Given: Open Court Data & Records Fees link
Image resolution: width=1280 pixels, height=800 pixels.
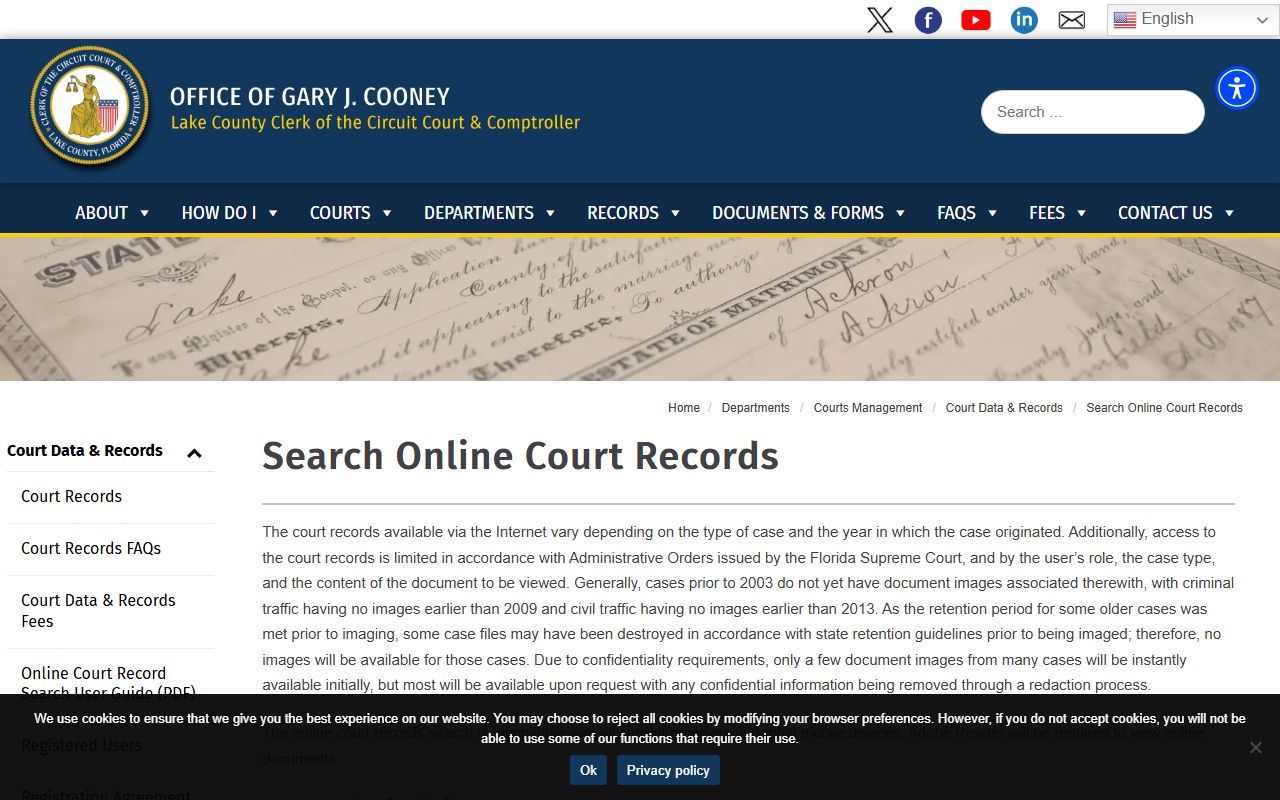Looking at the screenshot, I should click(x=98, y=610).
